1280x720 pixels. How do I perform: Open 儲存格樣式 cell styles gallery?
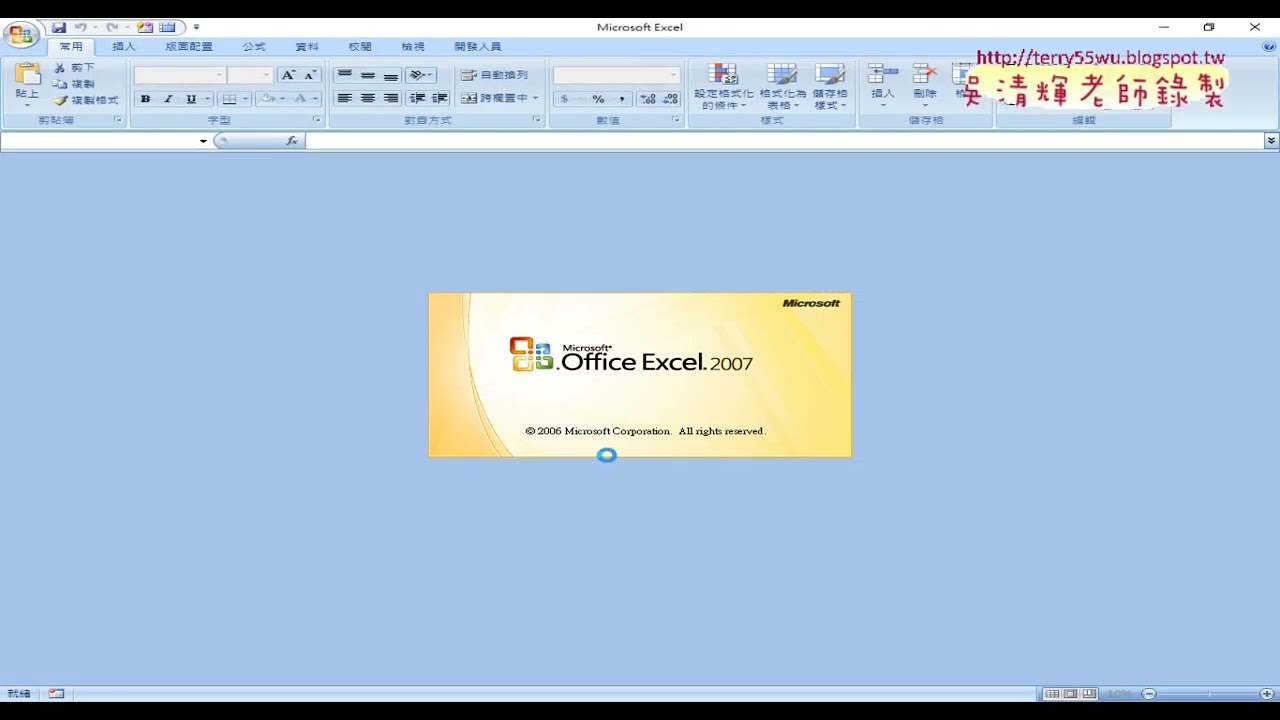click(830, 87)
